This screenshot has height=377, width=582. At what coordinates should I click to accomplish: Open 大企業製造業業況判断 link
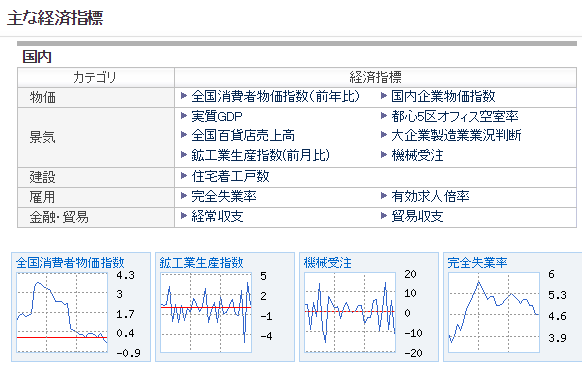tap(456, 135)
